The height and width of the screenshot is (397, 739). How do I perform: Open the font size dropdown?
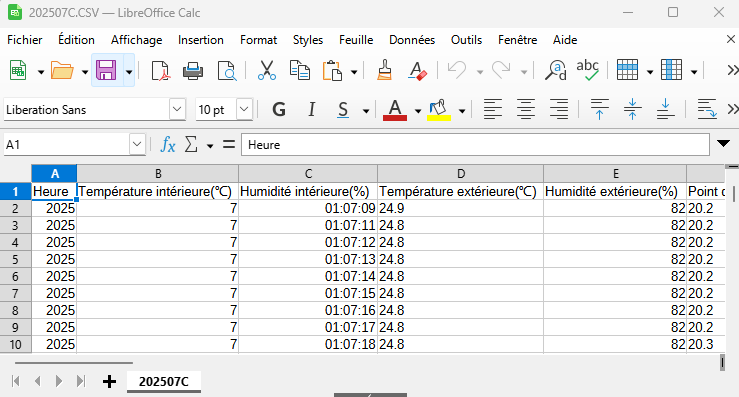(x=244, y=109)
